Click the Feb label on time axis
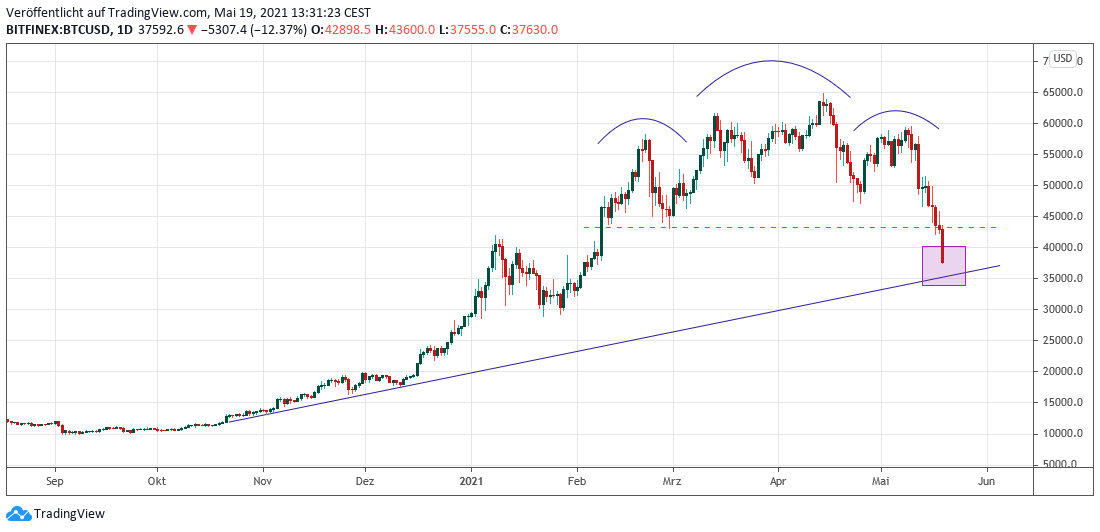Viewport: 1100px width, 532px height. (577, 481)
